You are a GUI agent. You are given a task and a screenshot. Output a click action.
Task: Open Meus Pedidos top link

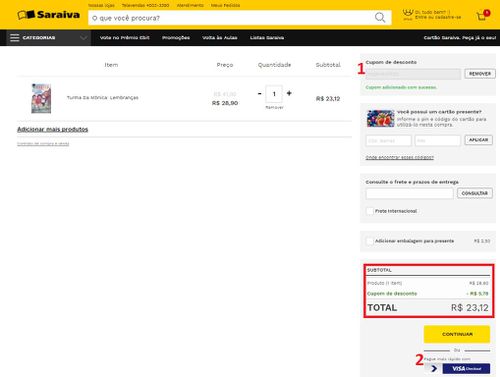pyautogui.click(x=225, y=5)
